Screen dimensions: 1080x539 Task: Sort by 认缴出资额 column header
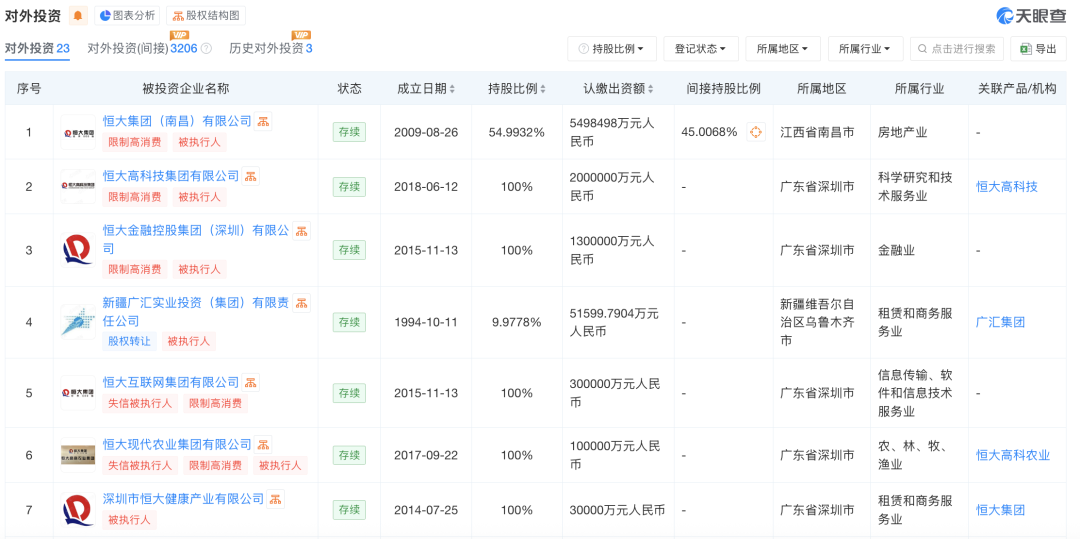pos(619,89)
